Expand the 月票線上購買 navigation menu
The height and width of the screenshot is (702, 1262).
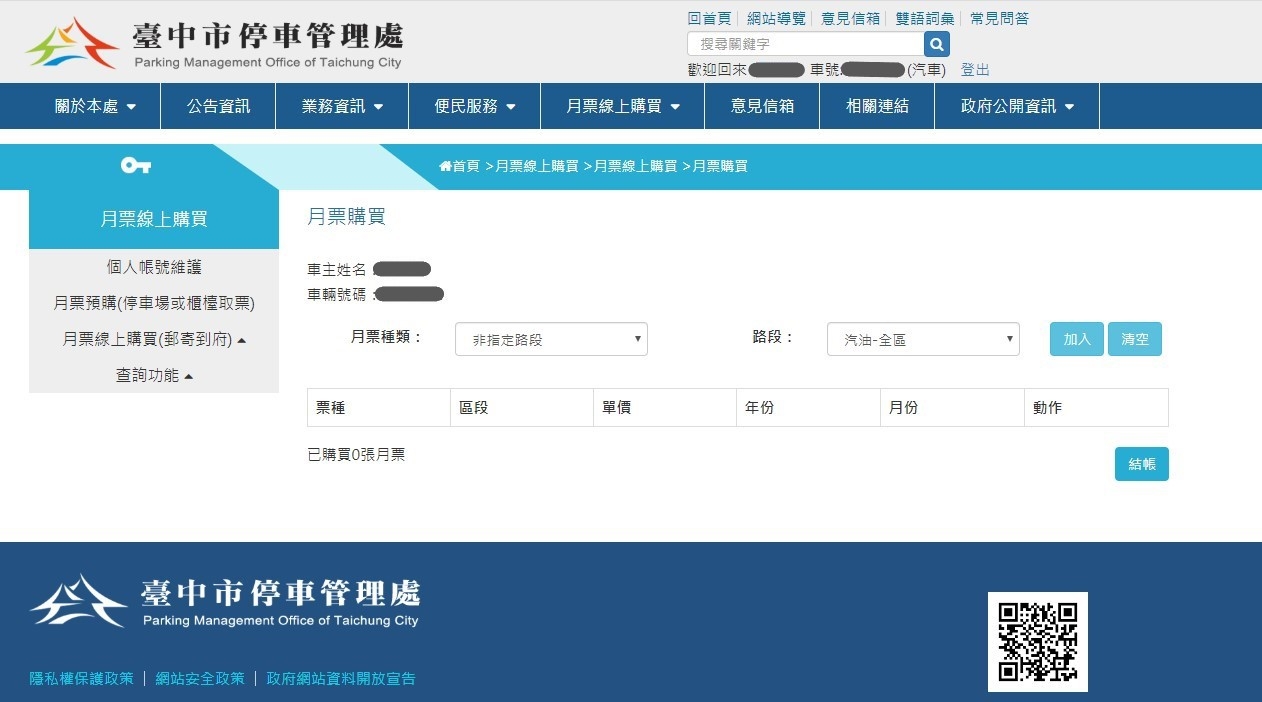click(x=621, y=105)
